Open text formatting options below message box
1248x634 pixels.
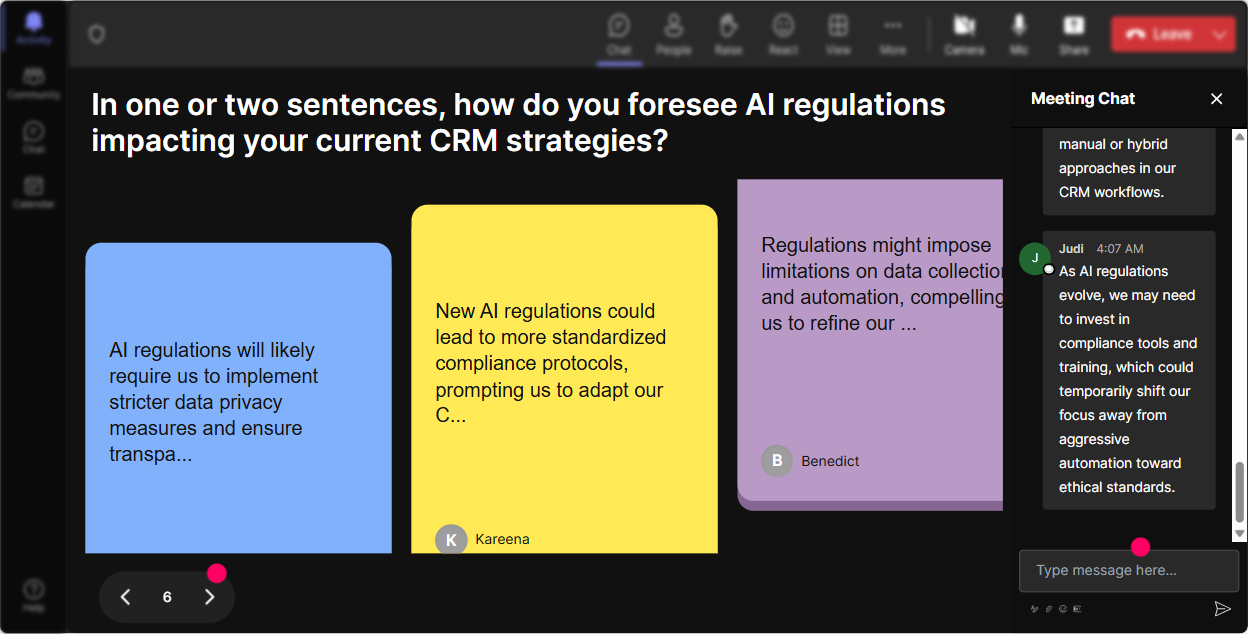click(1034, 608)
